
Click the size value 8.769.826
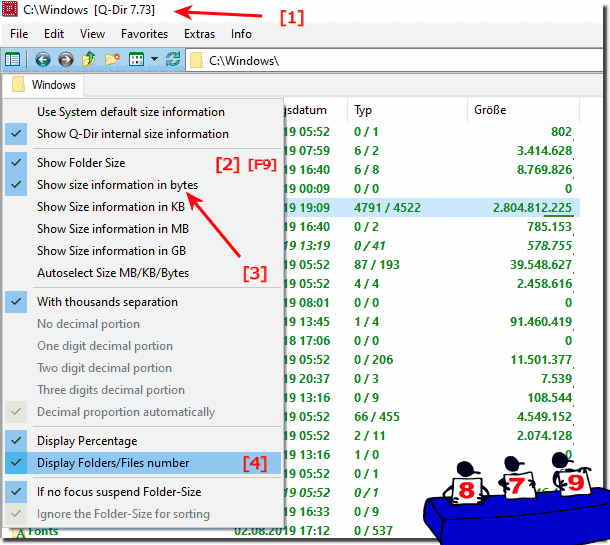pos(544,170)
